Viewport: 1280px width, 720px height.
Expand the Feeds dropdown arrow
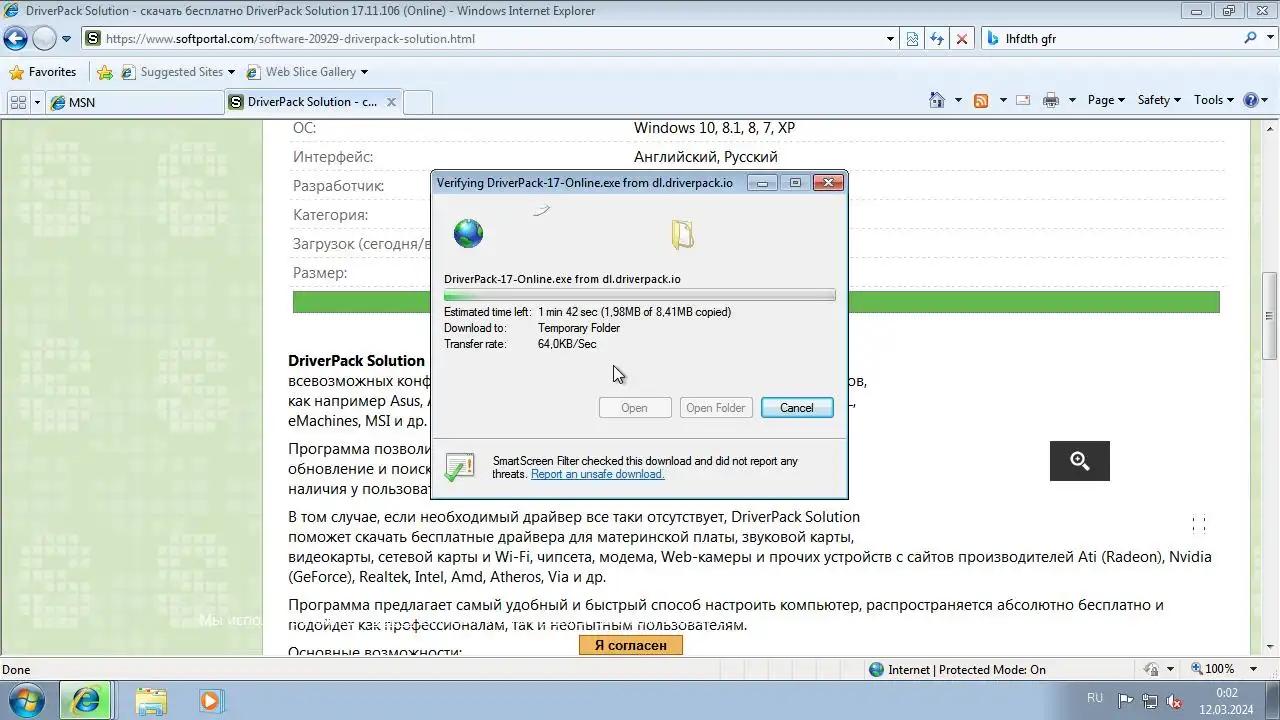pos(1002,100)
